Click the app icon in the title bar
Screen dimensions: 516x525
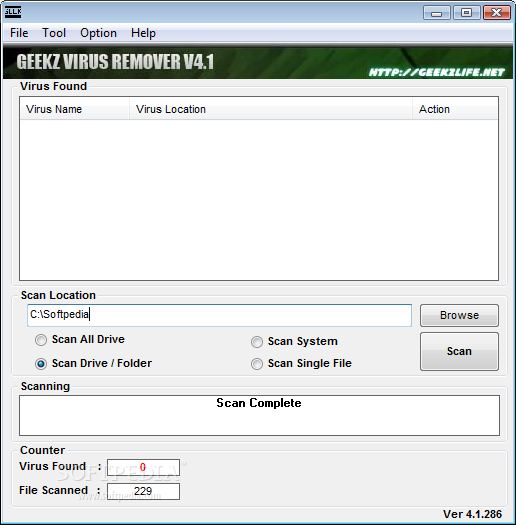coord(13,12)
